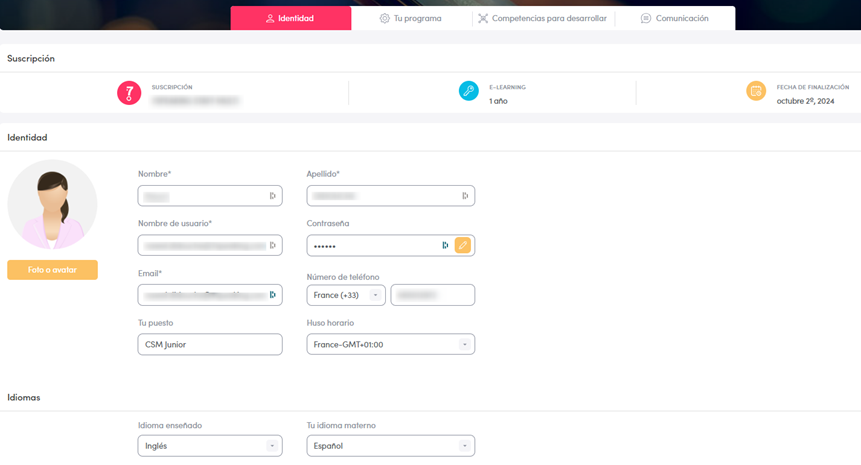Click the blue E-learning key icon

tap(468, 91)
